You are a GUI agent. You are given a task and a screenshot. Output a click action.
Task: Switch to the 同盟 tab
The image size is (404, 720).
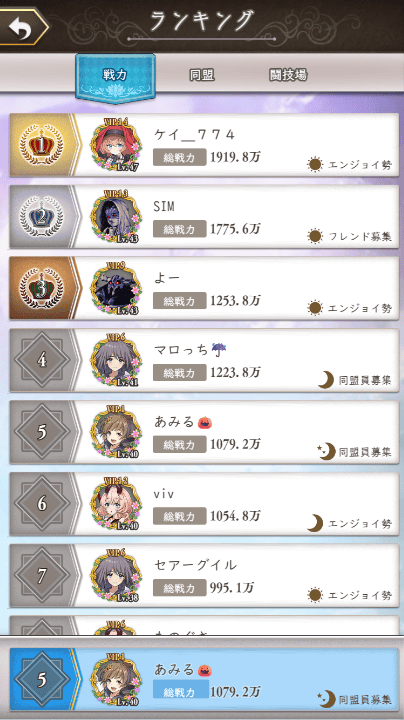(202, 75)
